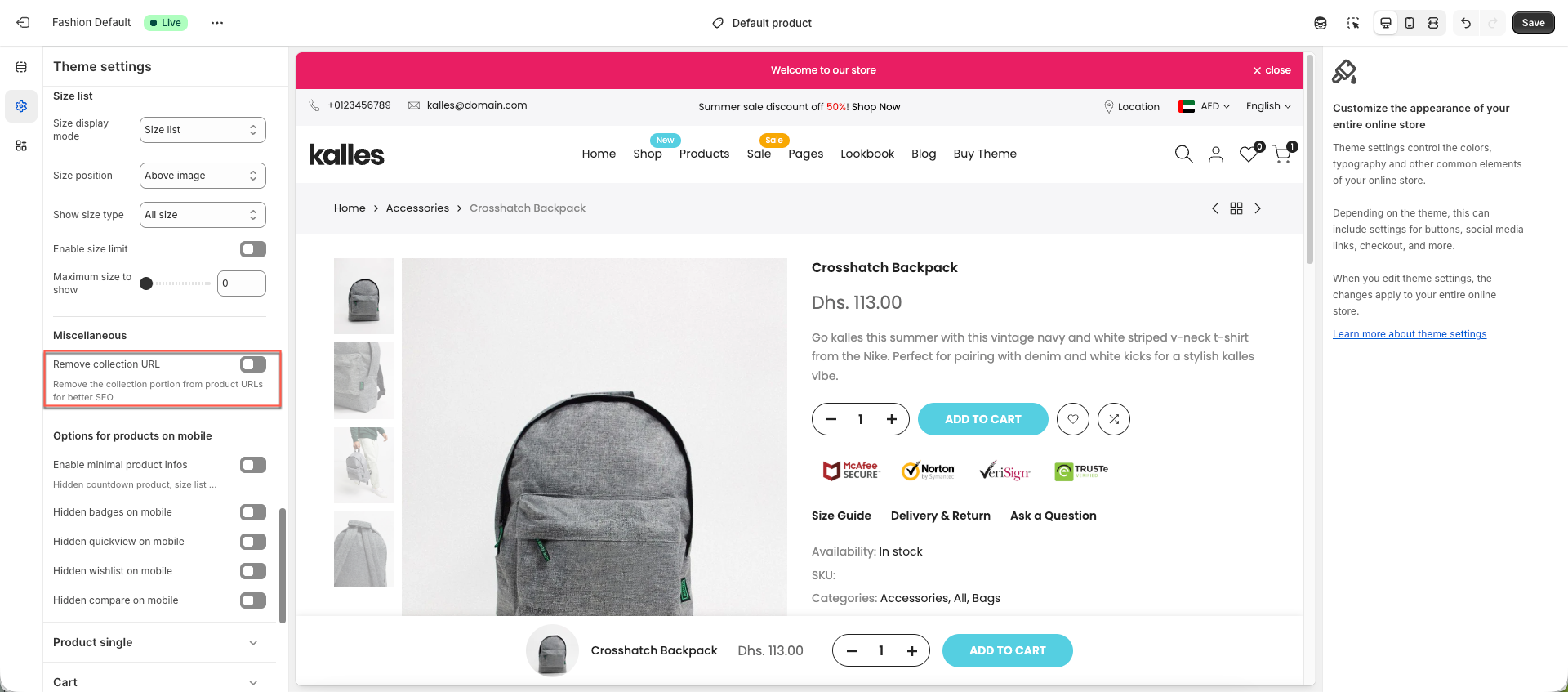1568x692 pixels.
Task: Select the Delivery & Return tab
Action: pos(941,516)
